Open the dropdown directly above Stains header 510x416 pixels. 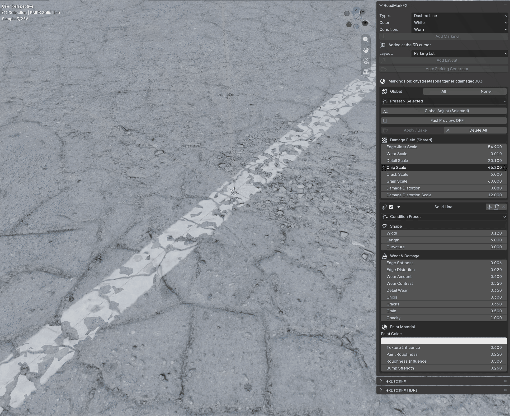point(444,217)
